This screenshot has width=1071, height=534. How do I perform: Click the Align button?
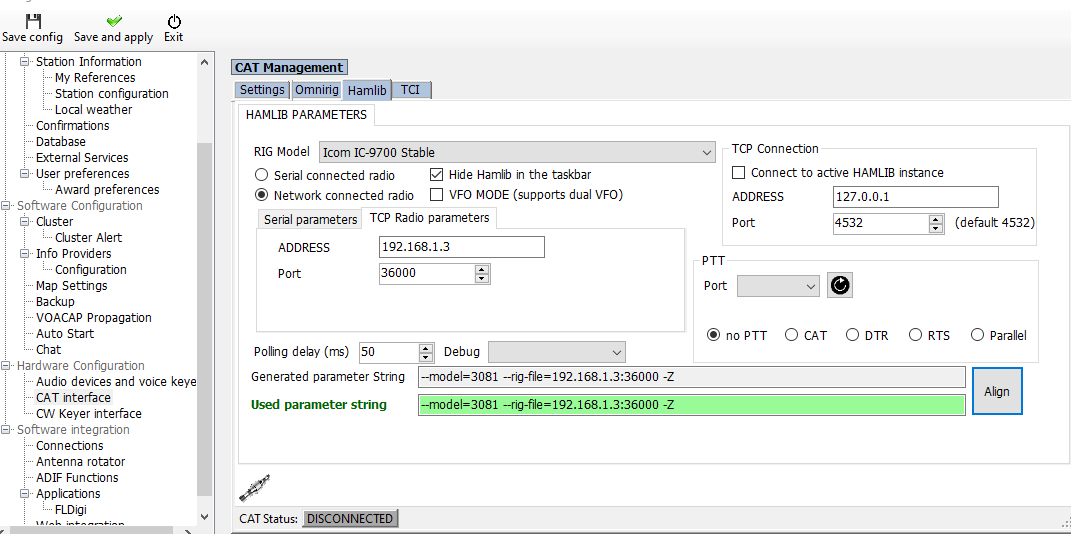(997, 391)
